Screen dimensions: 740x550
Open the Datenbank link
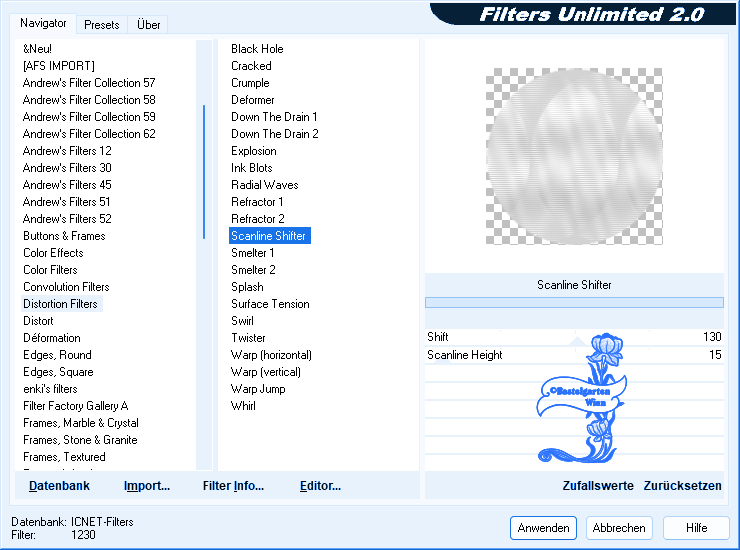pyautogui.click(x=59, y=486)
